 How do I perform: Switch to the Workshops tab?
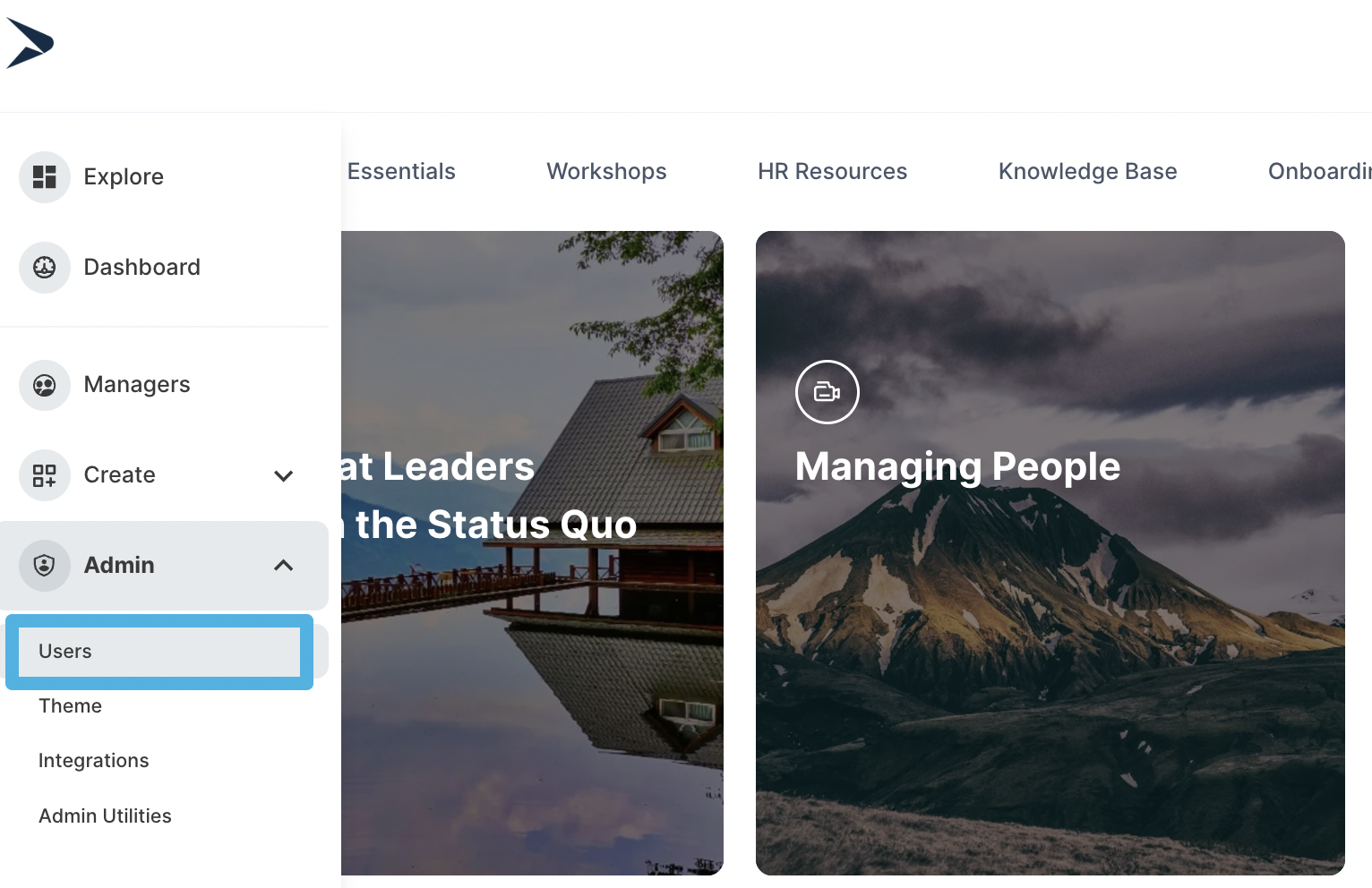click(606, 172)
